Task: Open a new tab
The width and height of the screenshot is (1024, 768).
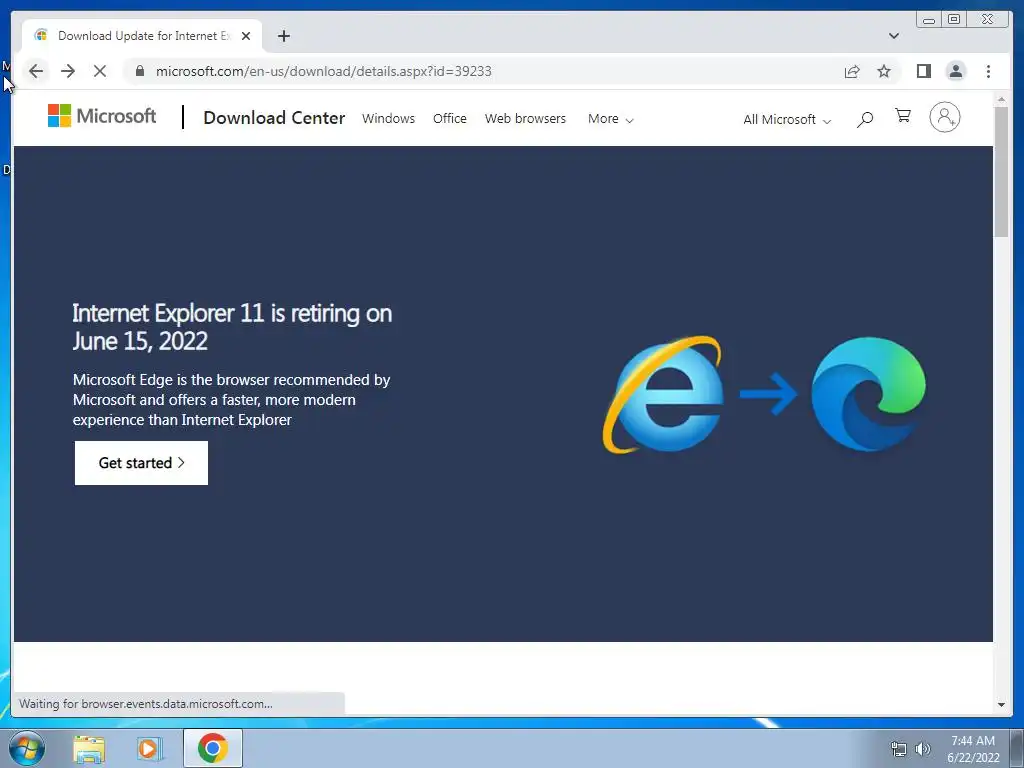Action: 283,36
